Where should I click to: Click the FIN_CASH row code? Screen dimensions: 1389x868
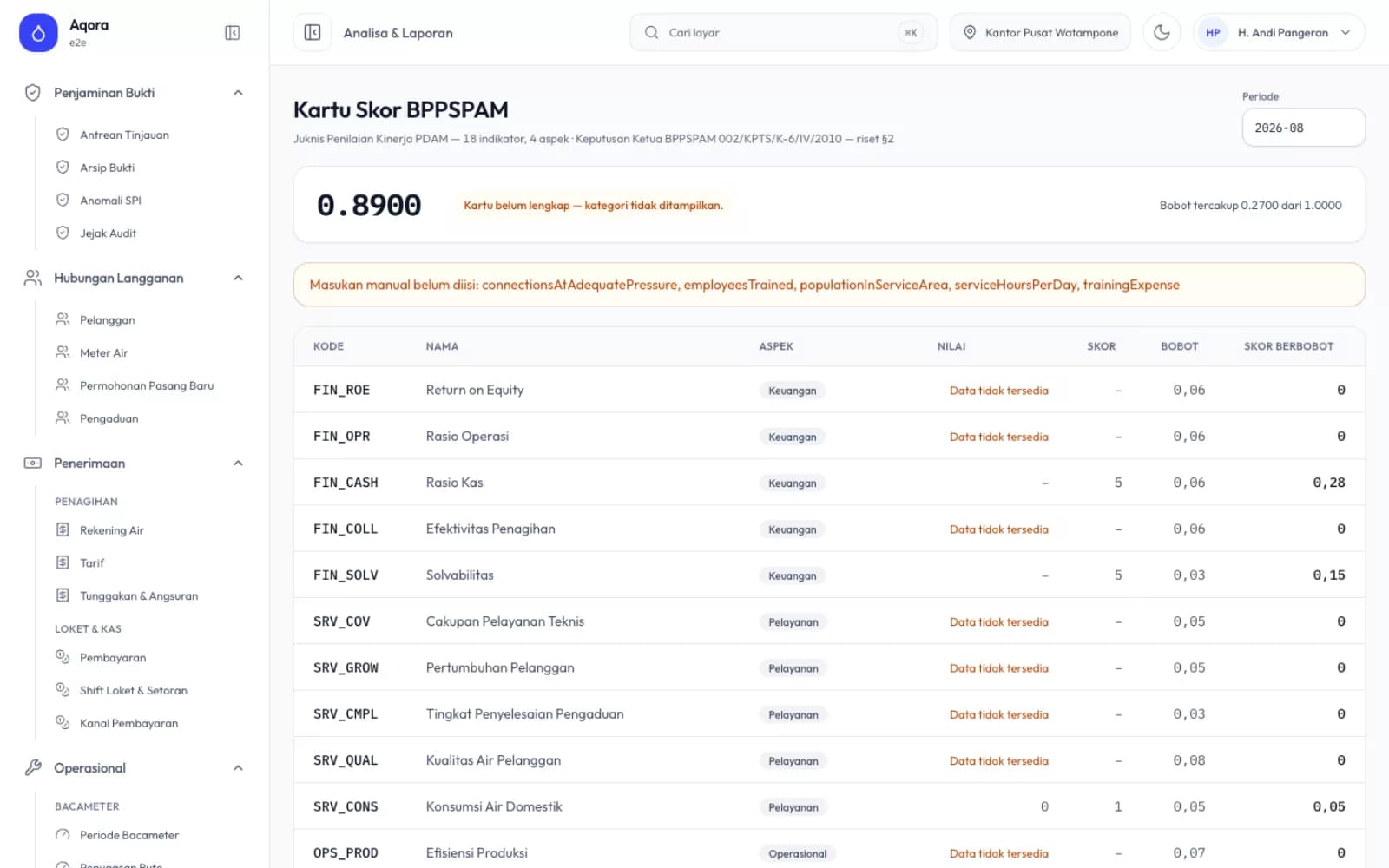coord(346,483)
